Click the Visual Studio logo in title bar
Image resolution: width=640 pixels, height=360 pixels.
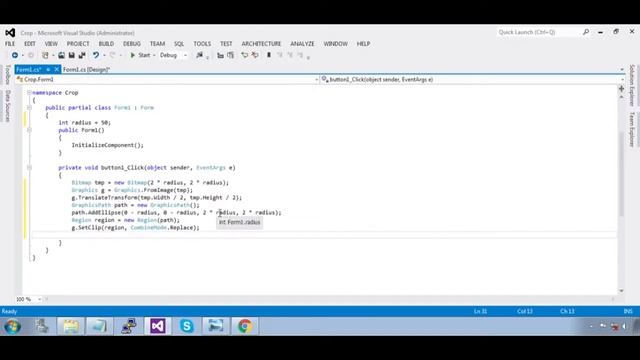click(10, 33)
